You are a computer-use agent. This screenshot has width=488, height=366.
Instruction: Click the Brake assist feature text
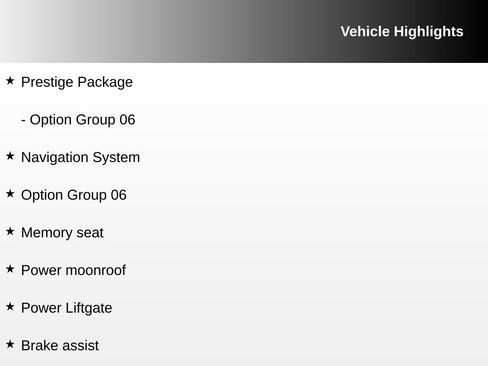coord(60,346)
